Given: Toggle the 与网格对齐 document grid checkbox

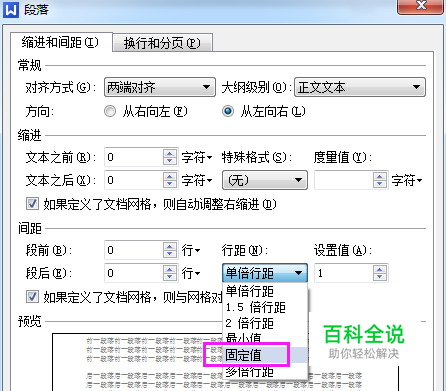Looking at the screenshot, I should coord(32,296).
